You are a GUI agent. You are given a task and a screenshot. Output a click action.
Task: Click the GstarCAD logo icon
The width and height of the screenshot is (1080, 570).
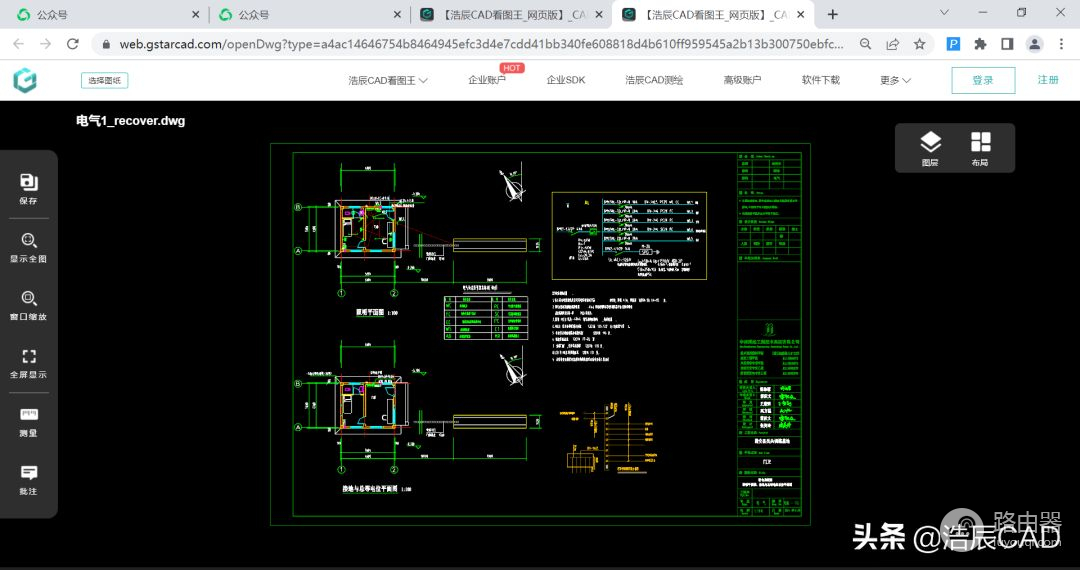(x=25, y=81)
